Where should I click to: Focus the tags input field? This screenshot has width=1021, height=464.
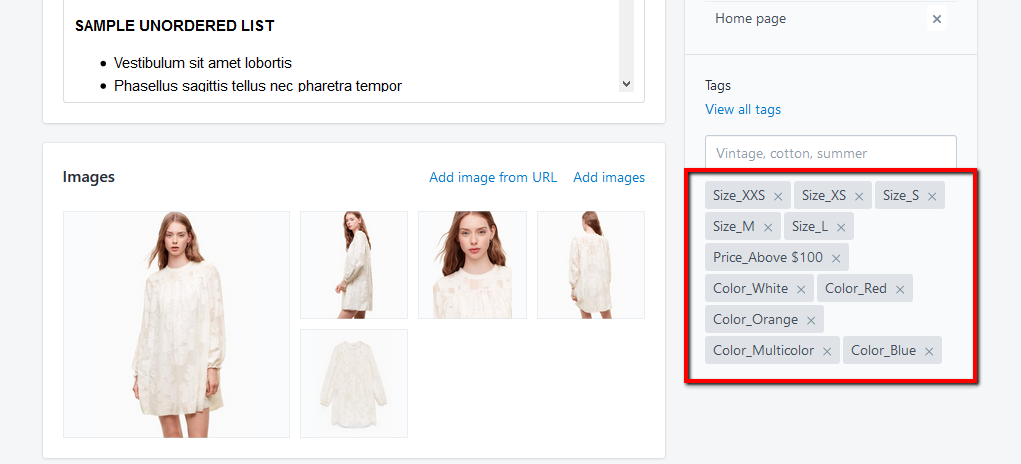pos(830,153)
